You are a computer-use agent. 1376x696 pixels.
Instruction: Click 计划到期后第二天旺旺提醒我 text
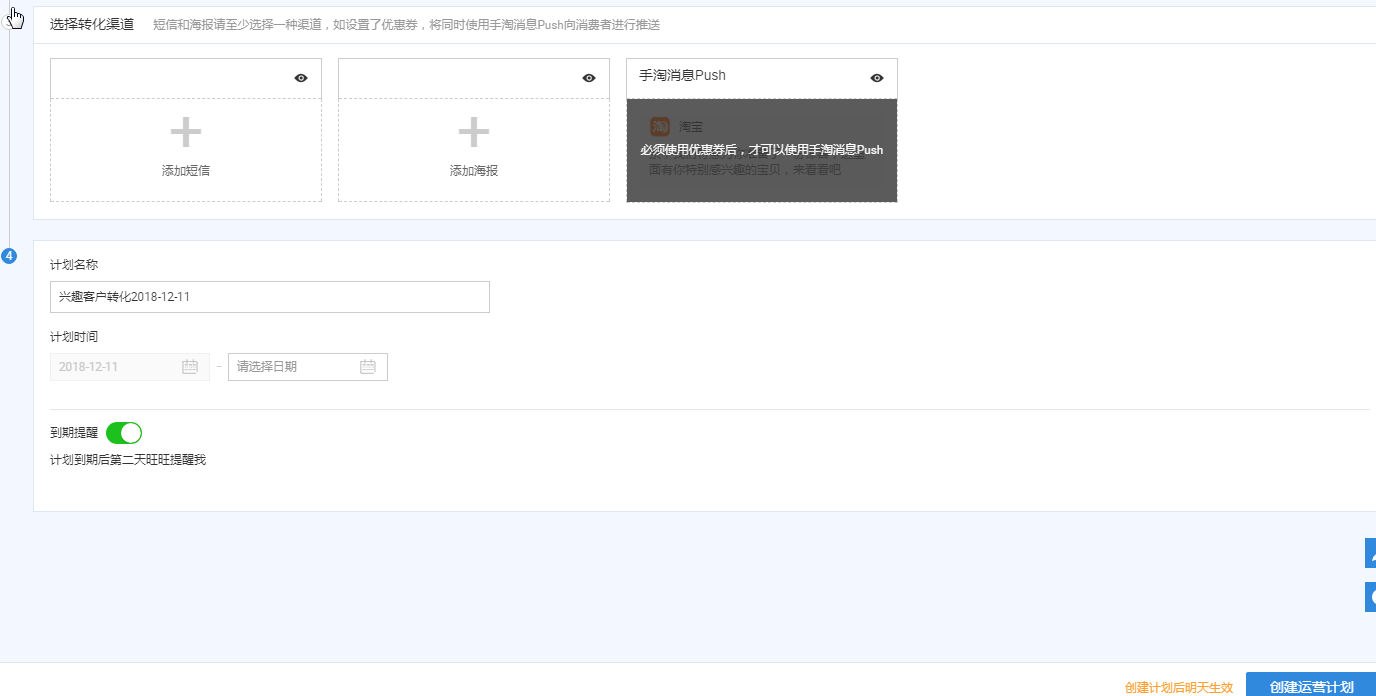tap(128, 460)
